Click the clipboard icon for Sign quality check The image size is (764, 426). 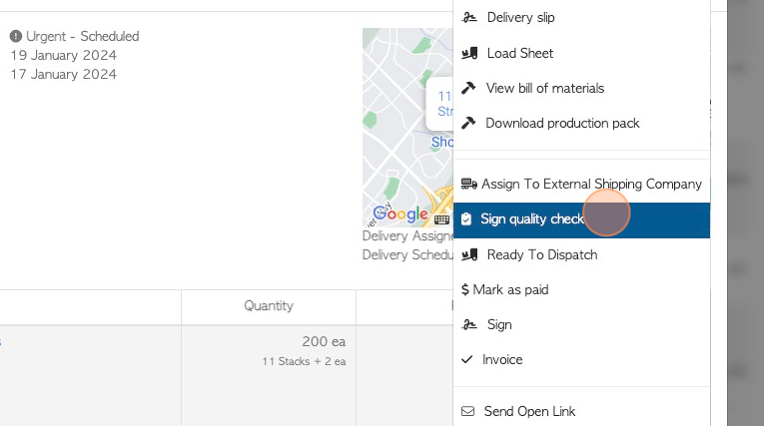pos(466,219)
